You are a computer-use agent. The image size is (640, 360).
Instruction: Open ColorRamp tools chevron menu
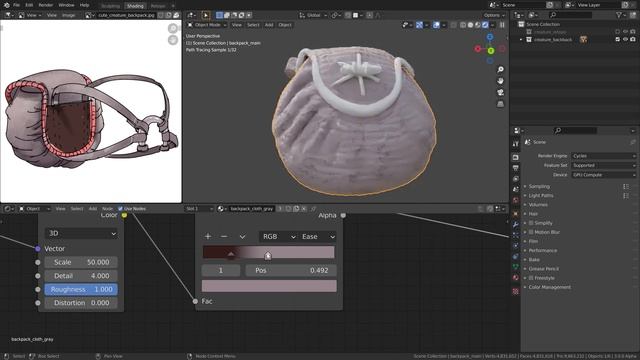point(242,237)
